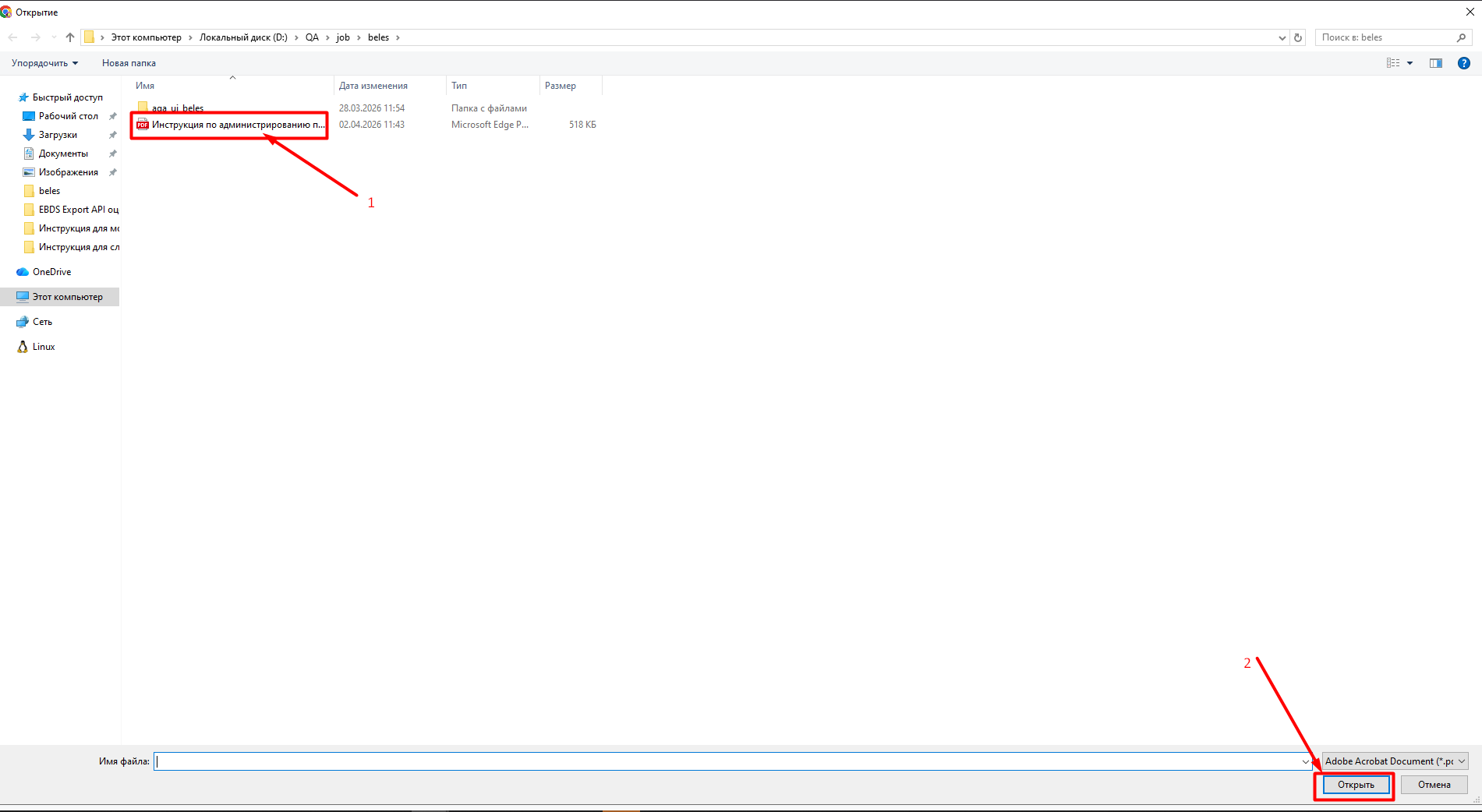Click the search magnifier icon

(1461, 37)
